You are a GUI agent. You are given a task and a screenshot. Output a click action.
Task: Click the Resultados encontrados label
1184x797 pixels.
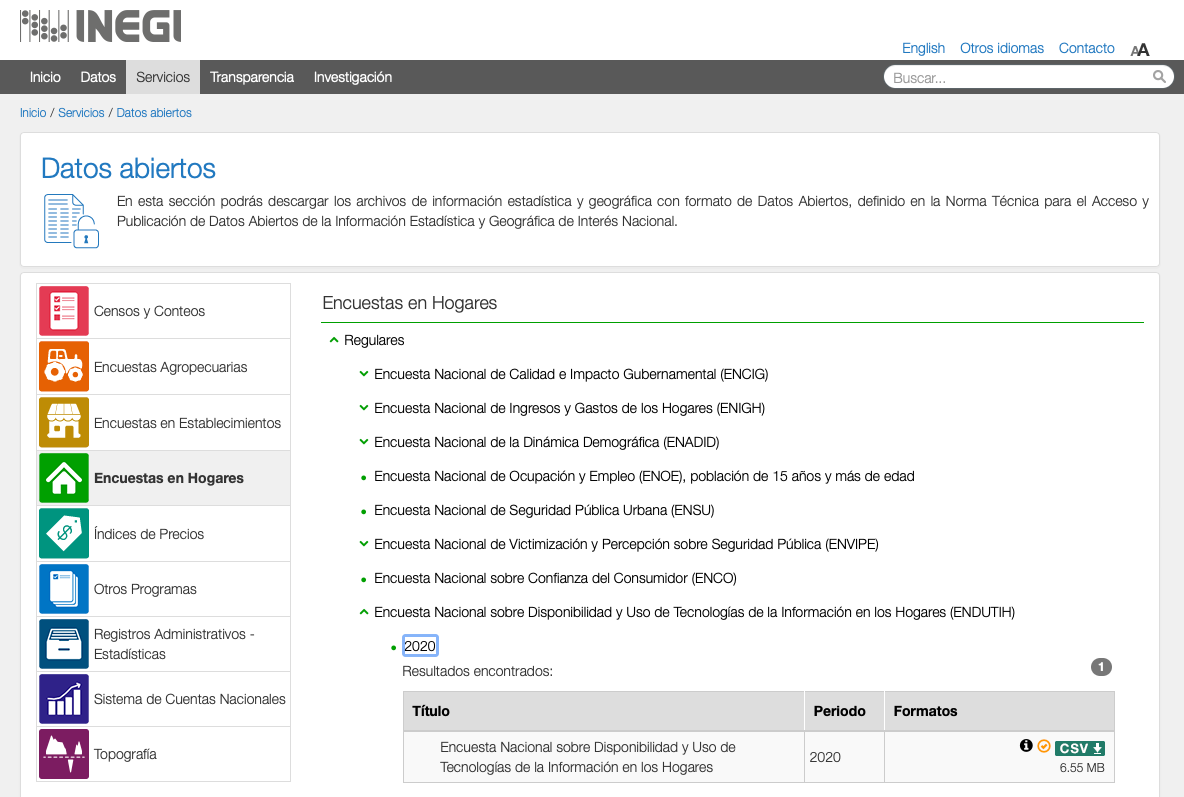point(477,671)
